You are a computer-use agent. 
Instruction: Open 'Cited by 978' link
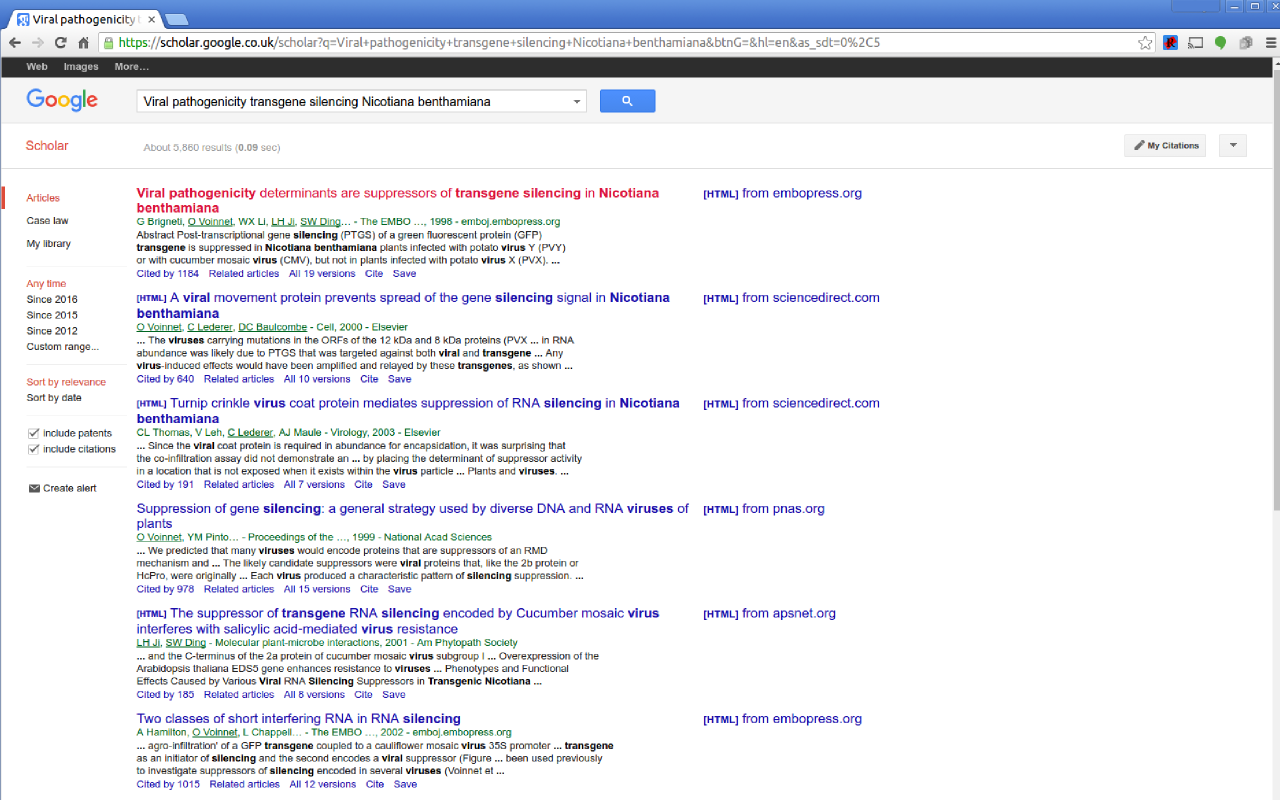165,589
